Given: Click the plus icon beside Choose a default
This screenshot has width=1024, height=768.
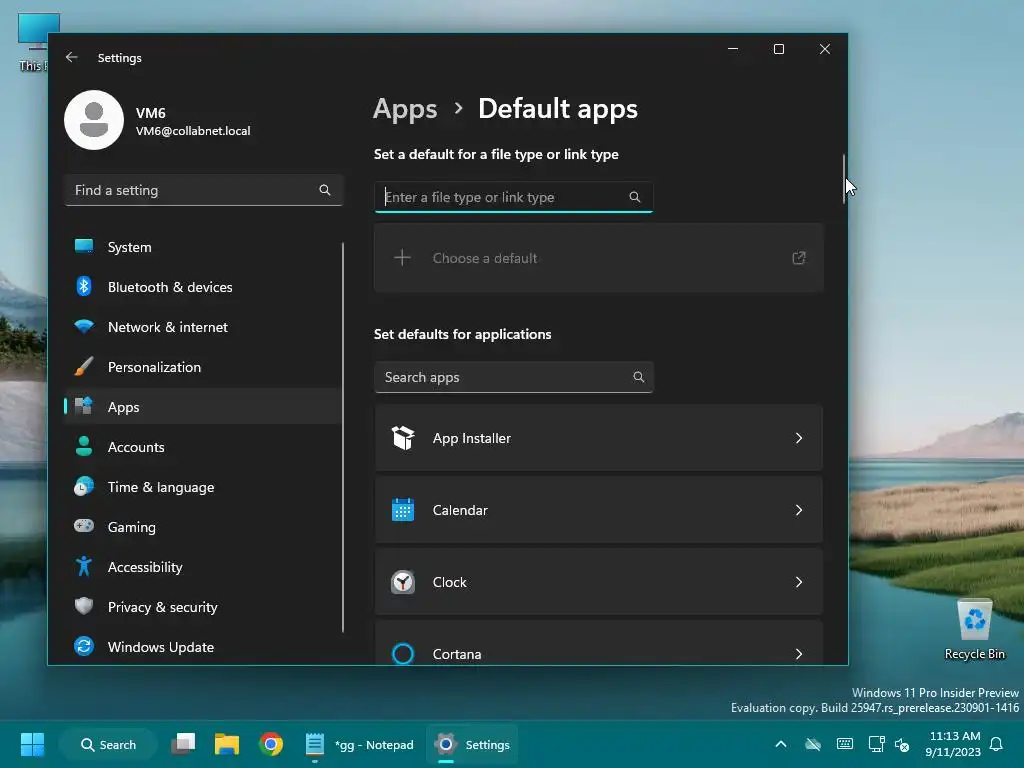Looking at the screenshot, I should click(402, 258).
